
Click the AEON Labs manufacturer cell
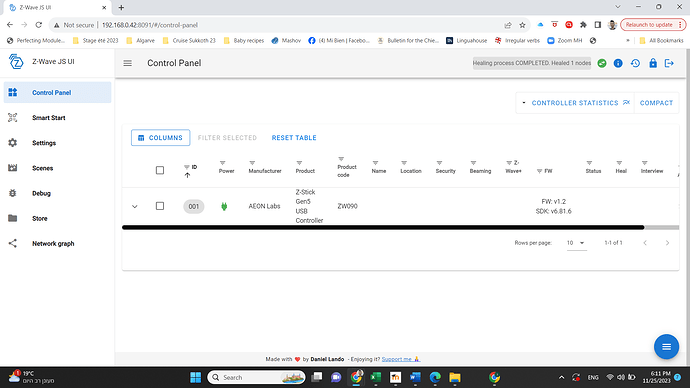pyautogui.click(x=264, y=206)
